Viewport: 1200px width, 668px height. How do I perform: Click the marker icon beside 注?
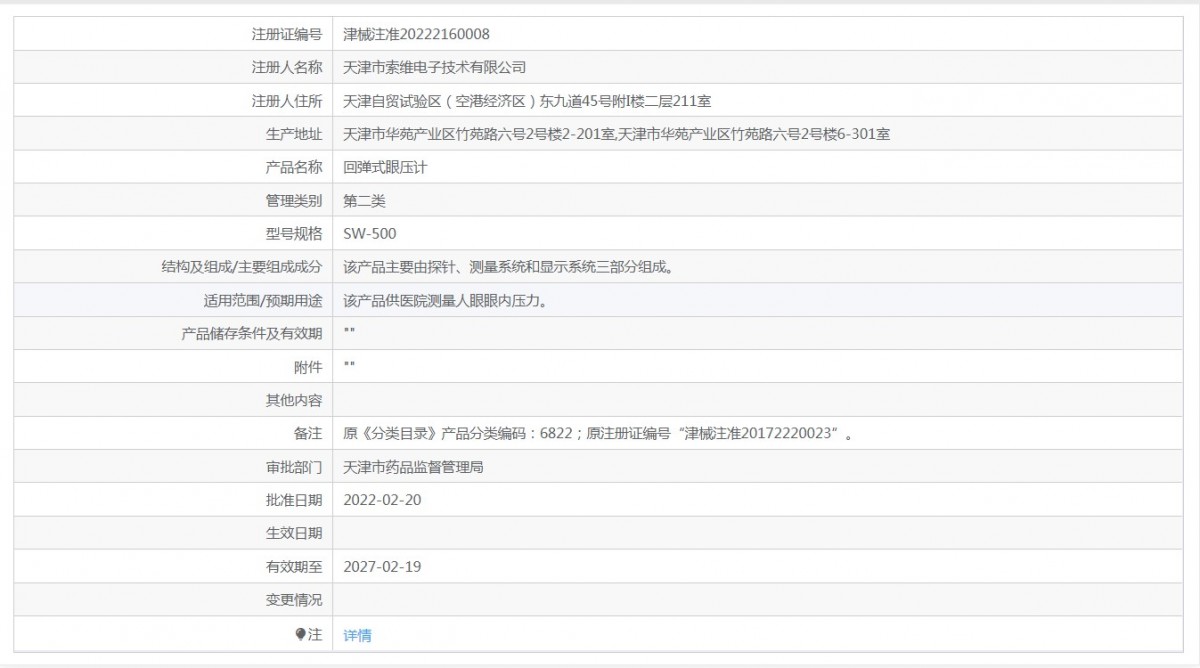(300, 634)
